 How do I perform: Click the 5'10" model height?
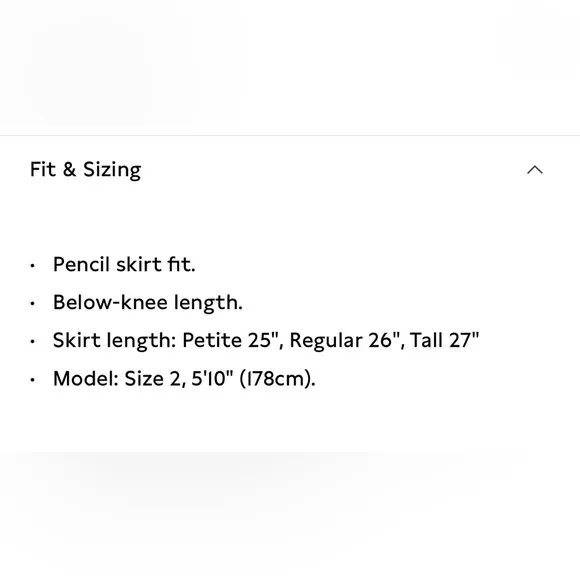click(x=212, y=378)
